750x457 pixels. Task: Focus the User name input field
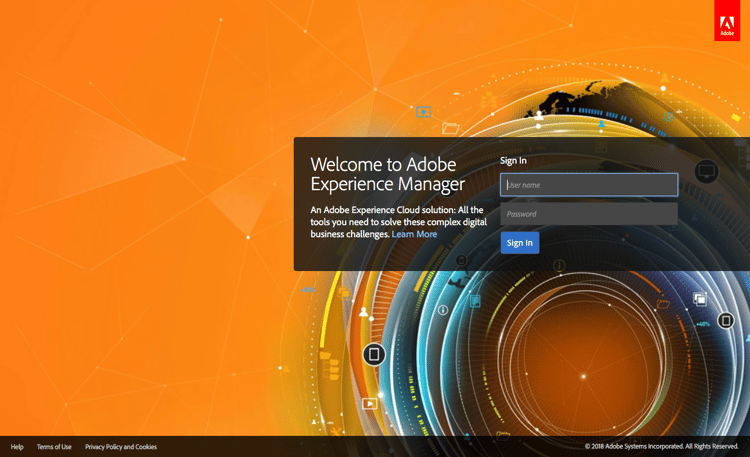[589, 185]
